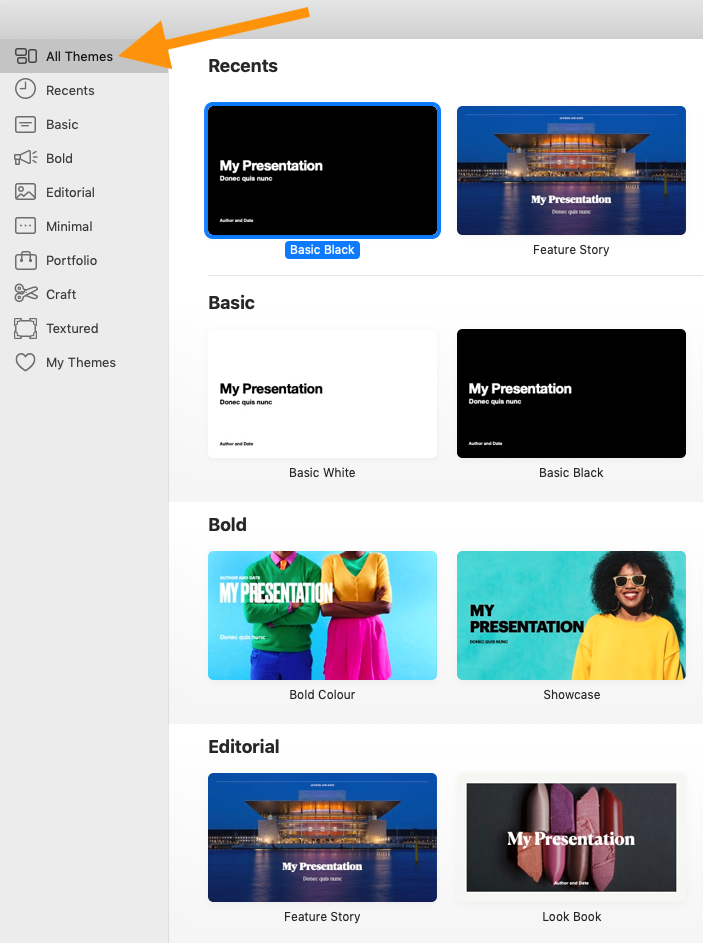Click the Minimal ellipsis box icon
Screen dimensions: 703x943
pos(25,226)
